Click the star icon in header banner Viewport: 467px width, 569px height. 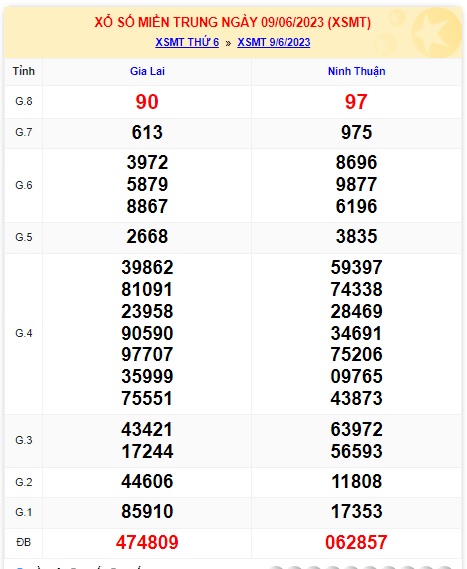tap(435, 33)
